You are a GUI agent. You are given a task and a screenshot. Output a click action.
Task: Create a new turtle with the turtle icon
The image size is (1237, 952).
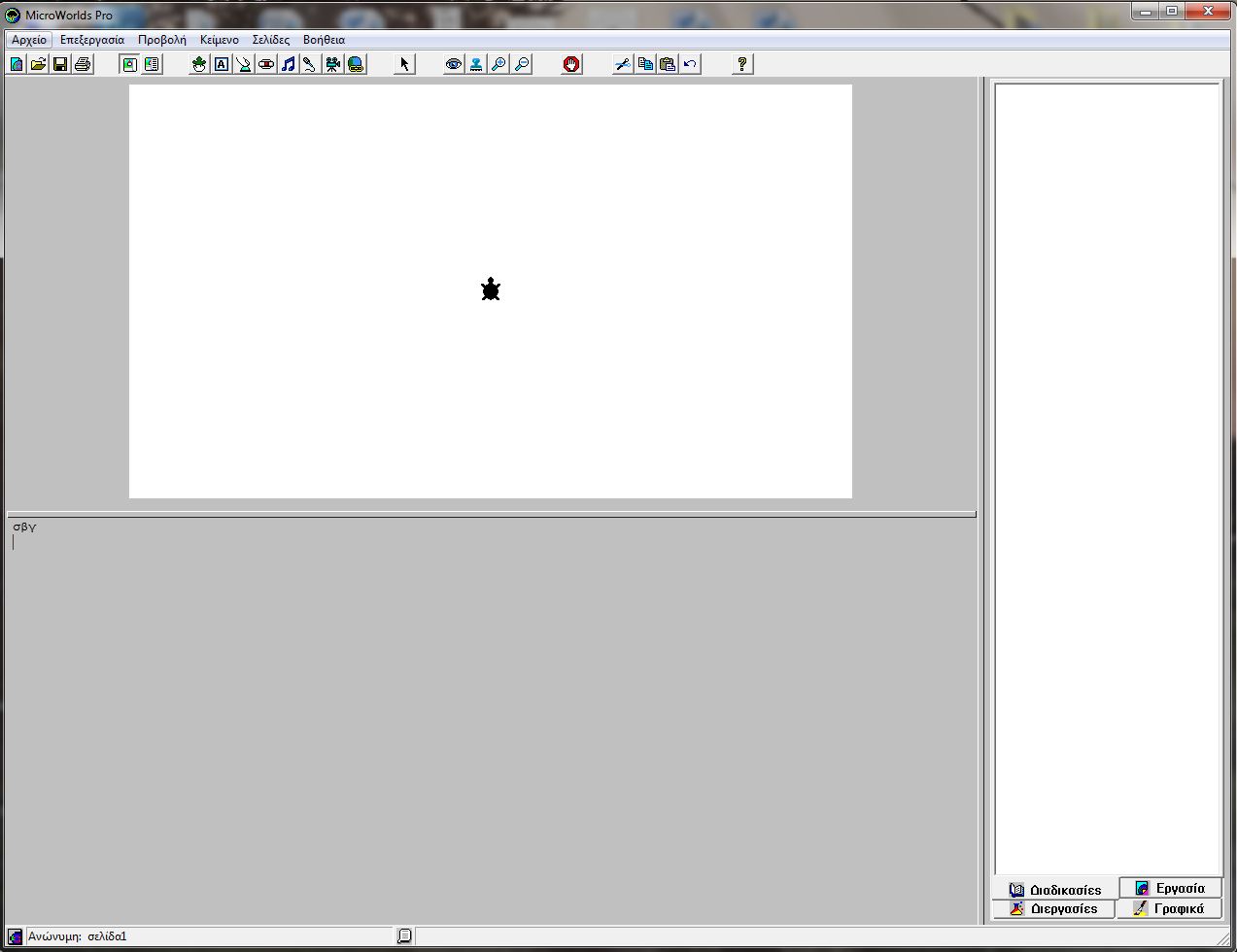click(x=199, y=64)
